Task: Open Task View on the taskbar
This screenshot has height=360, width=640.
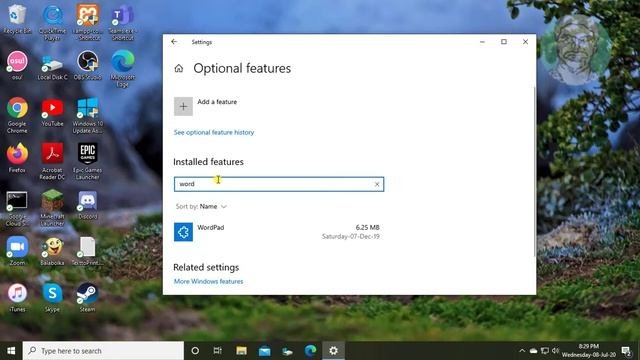Action: (x=218, y=351)
